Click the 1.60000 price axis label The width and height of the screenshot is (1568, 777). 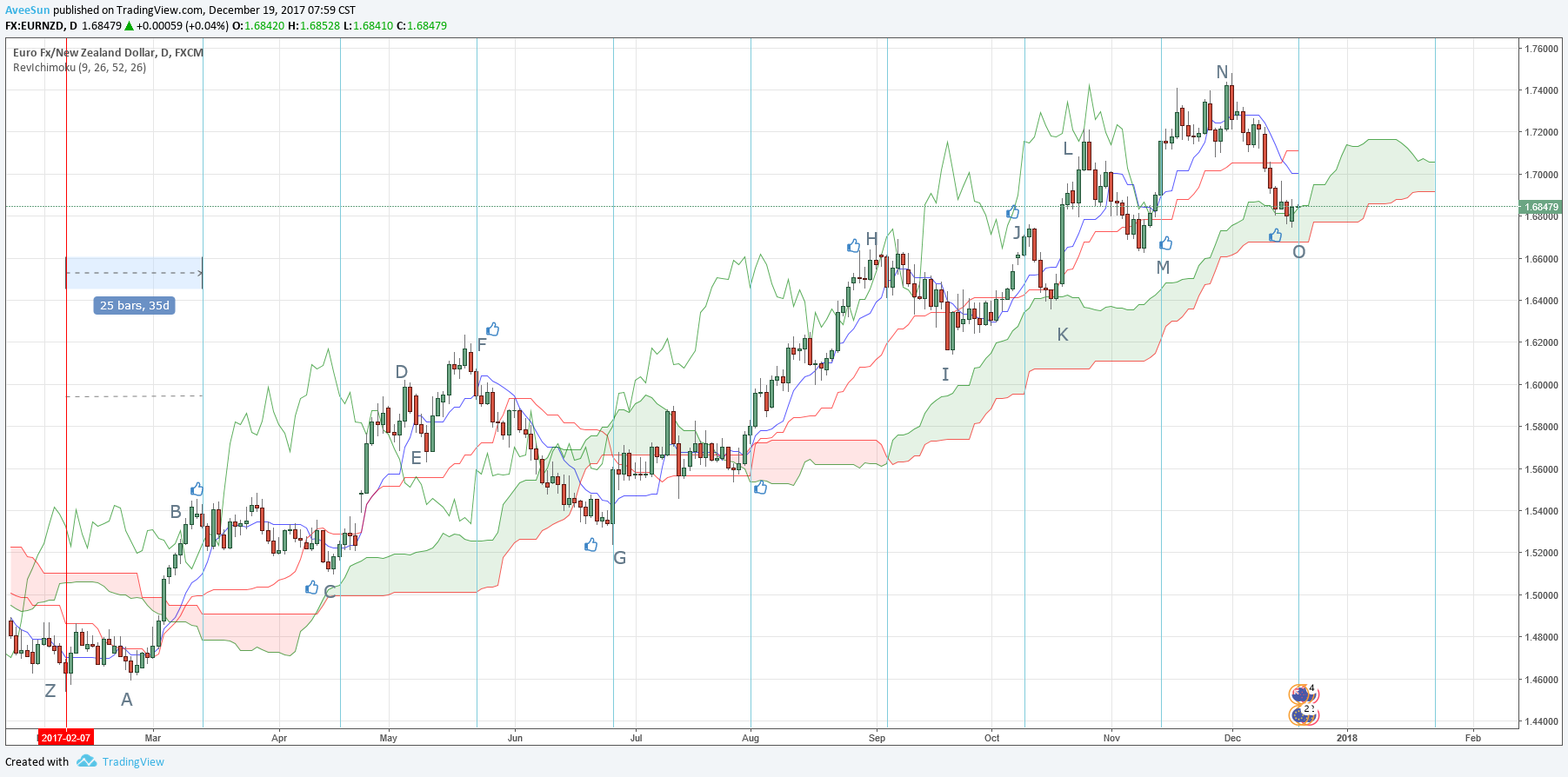coord(1541,385)
